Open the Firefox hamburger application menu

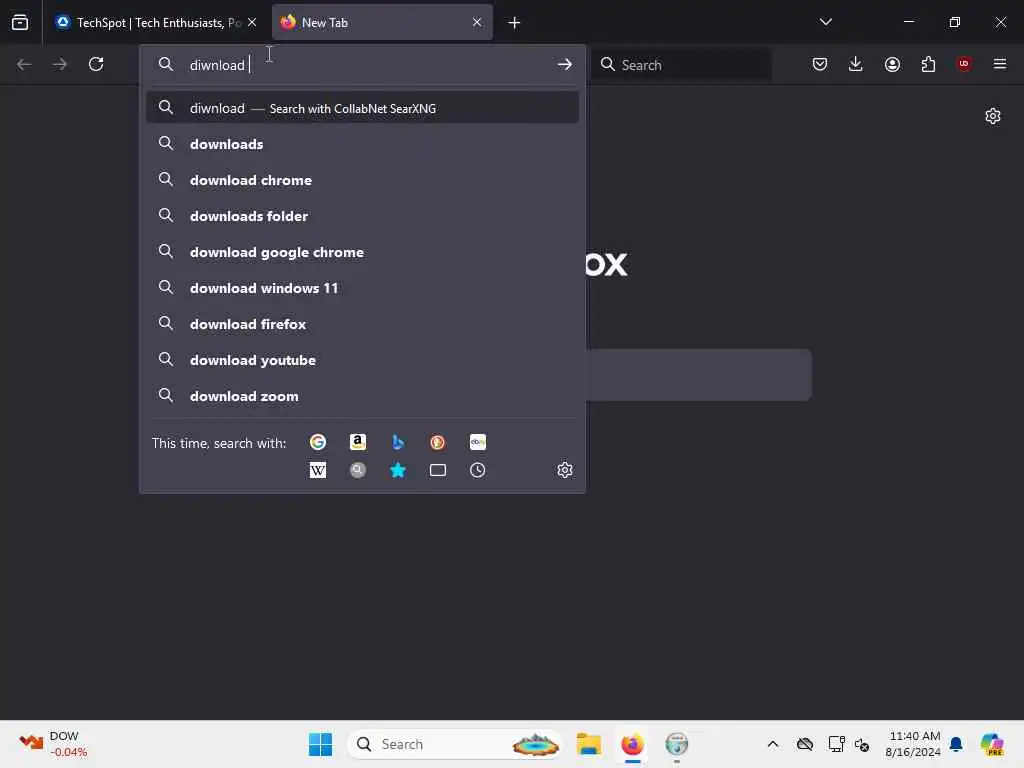click(x=1000, y=64)
